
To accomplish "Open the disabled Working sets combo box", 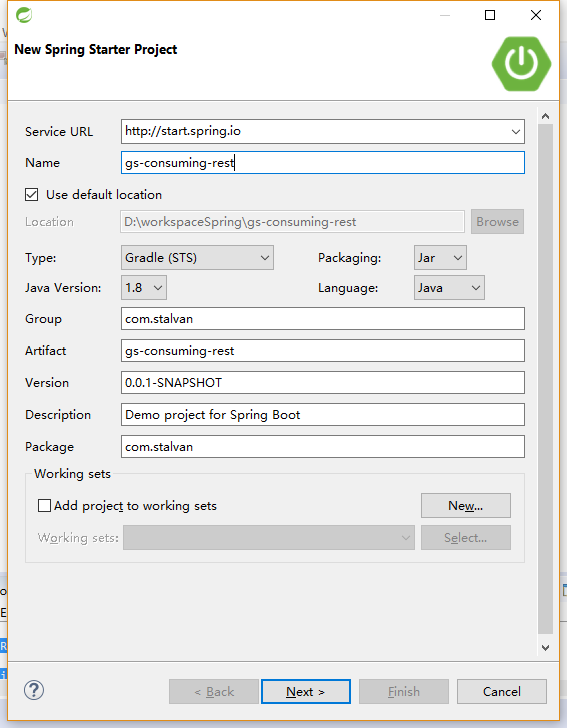I will [x=269, y=538].
